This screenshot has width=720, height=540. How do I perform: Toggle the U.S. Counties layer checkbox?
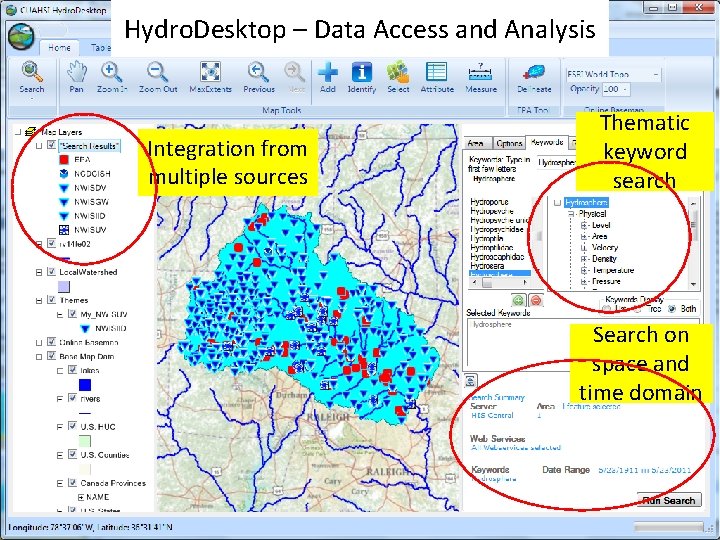coord(72,455)
